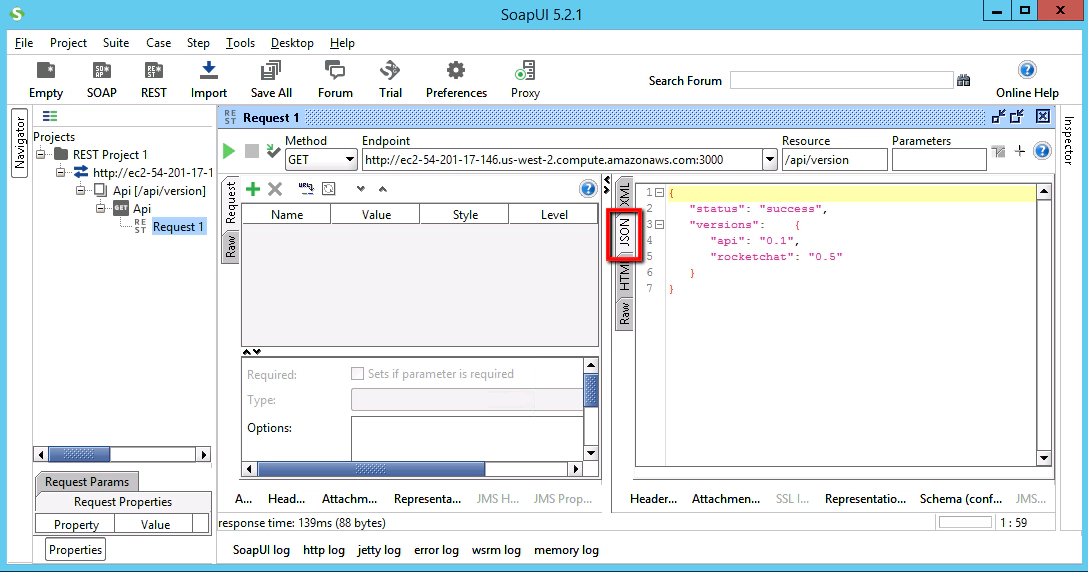Click the gray stop request square
1088x572 pixels.
pos(252,151)
